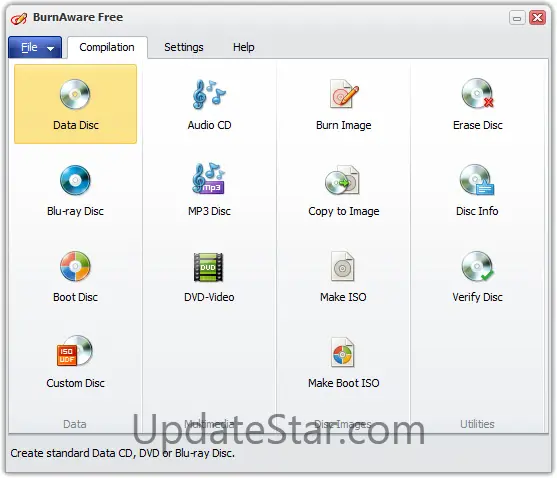Start a Blu-ray Disc project
Viewport: 557px width, 478px height.
pyautogui.click(x=75, y=190)
